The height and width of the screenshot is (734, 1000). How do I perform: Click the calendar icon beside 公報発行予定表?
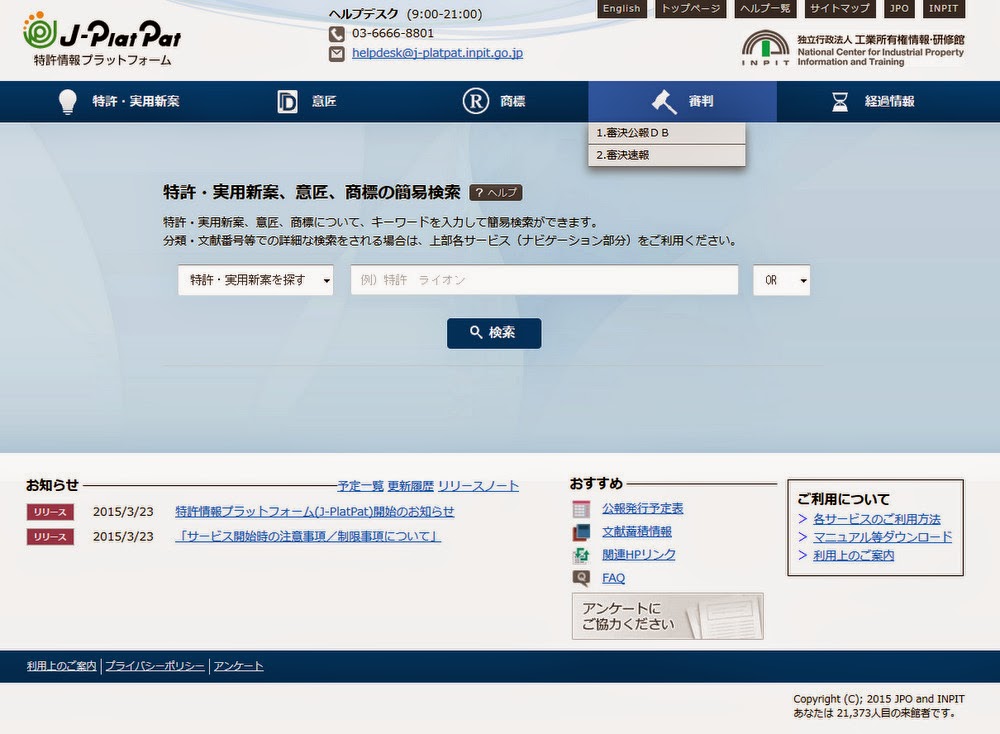tap(581, 509)
